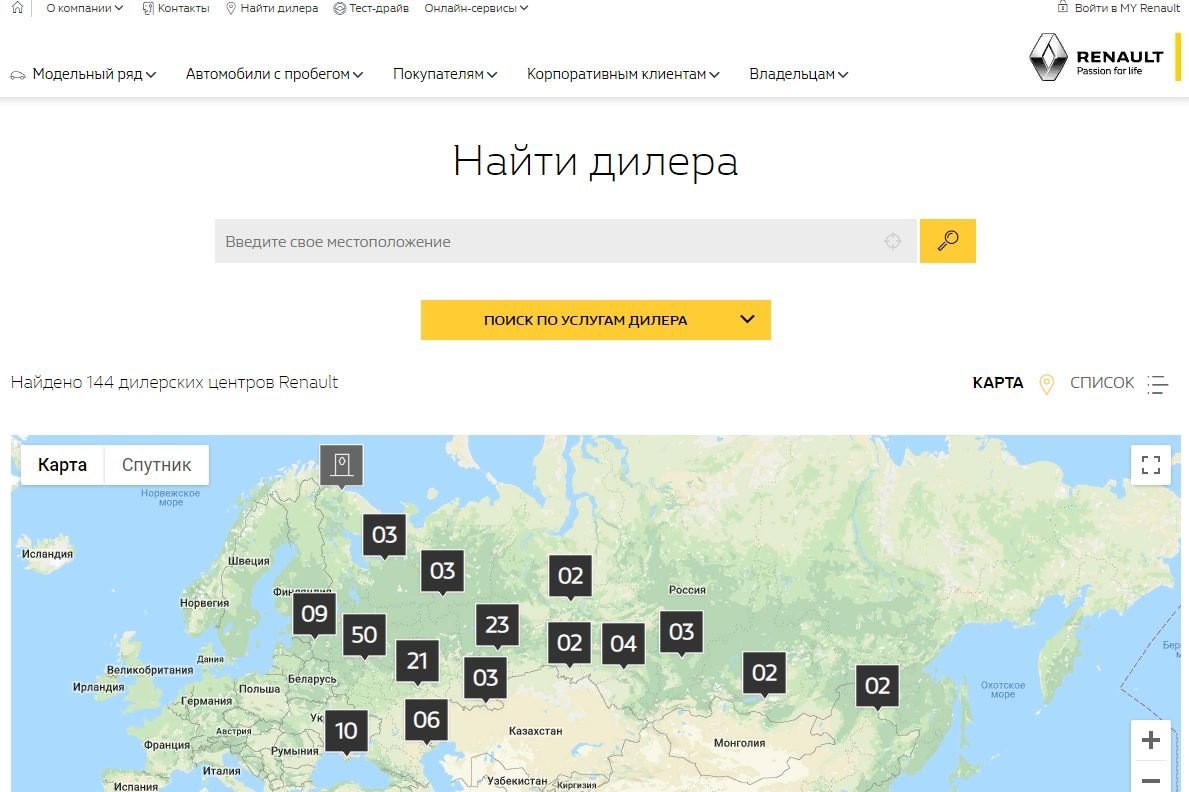This screenshot has width=1189, height=792.
Task: Click the geolocation crosshair icon
Action: click(893, 241)
